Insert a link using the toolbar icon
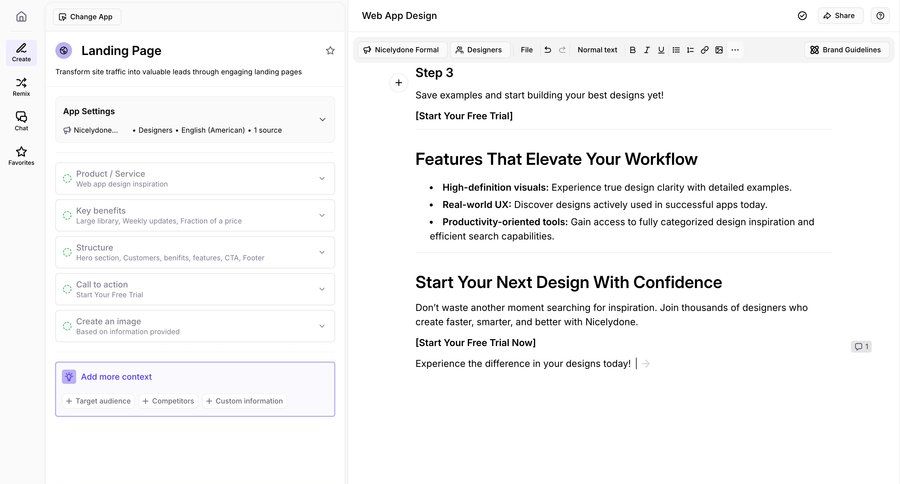This screenshot has height=484, width=900. point(704,50)
